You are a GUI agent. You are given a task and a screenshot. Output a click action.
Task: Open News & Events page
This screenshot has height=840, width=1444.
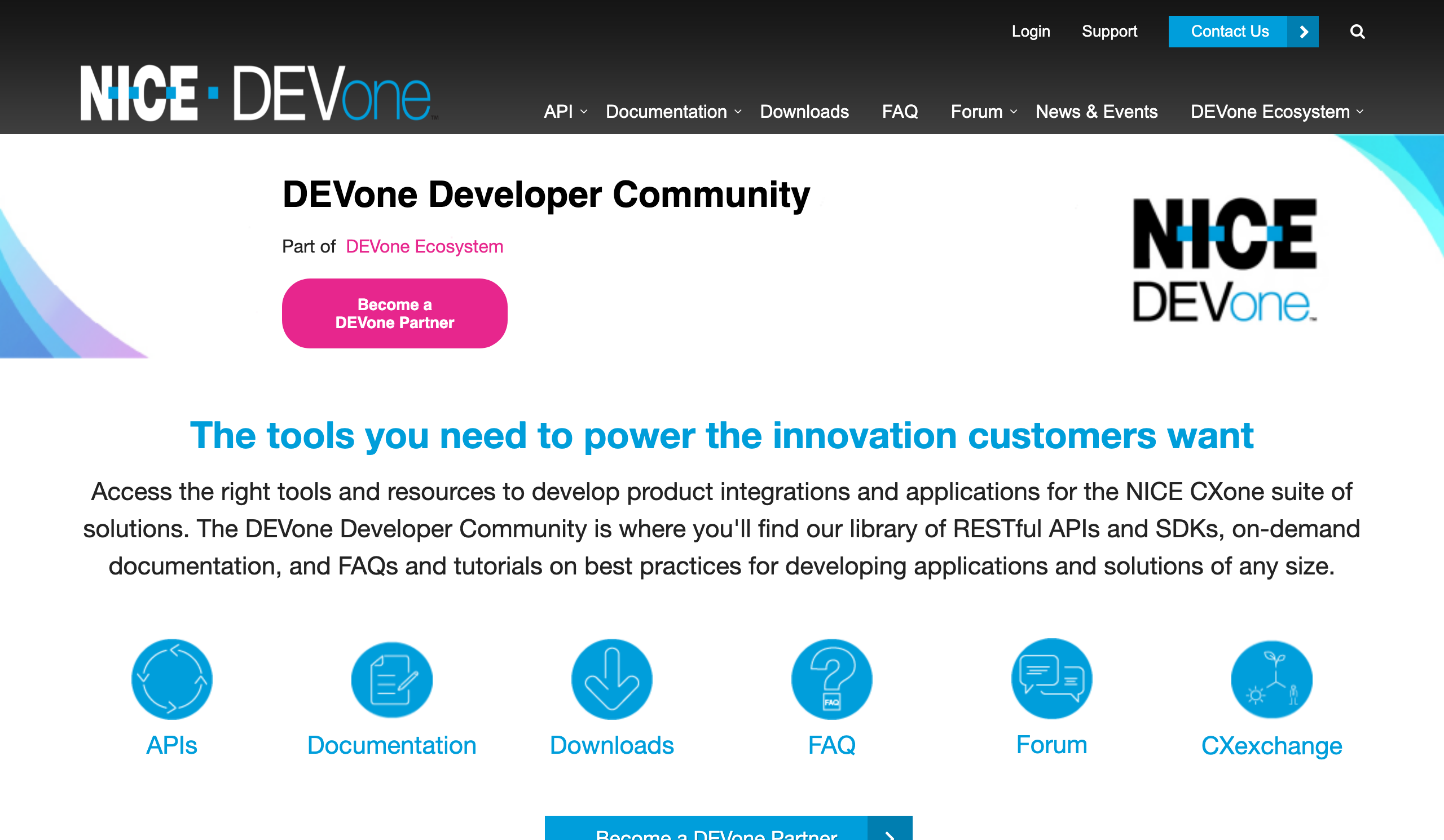[x=1097, y=112]
